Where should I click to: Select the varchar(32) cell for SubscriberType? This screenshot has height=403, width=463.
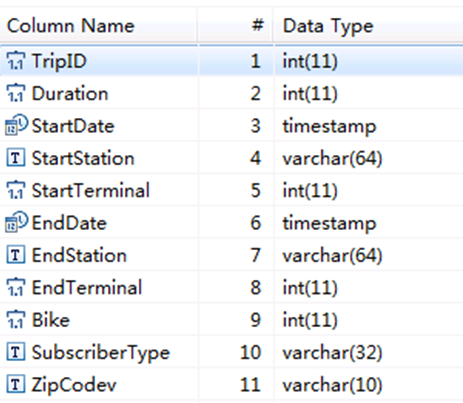pos(332,353)
